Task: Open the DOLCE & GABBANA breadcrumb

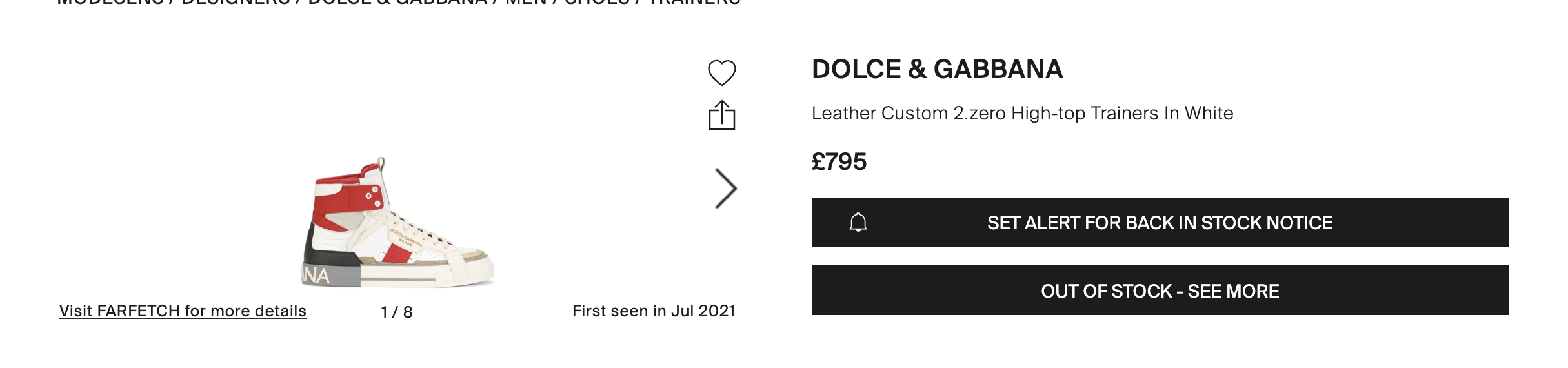Action: coord(398,2)
